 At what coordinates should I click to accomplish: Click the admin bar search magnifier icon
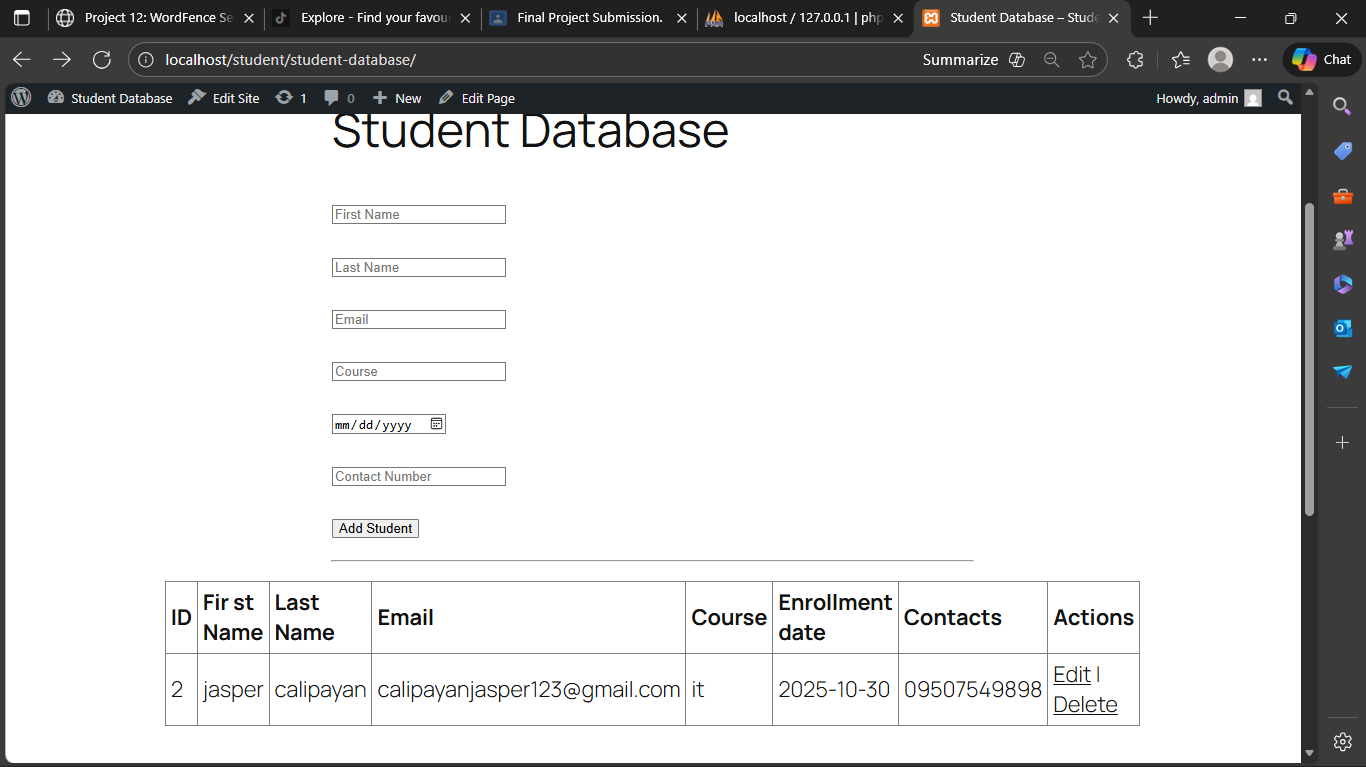[x=1285, y=98]
